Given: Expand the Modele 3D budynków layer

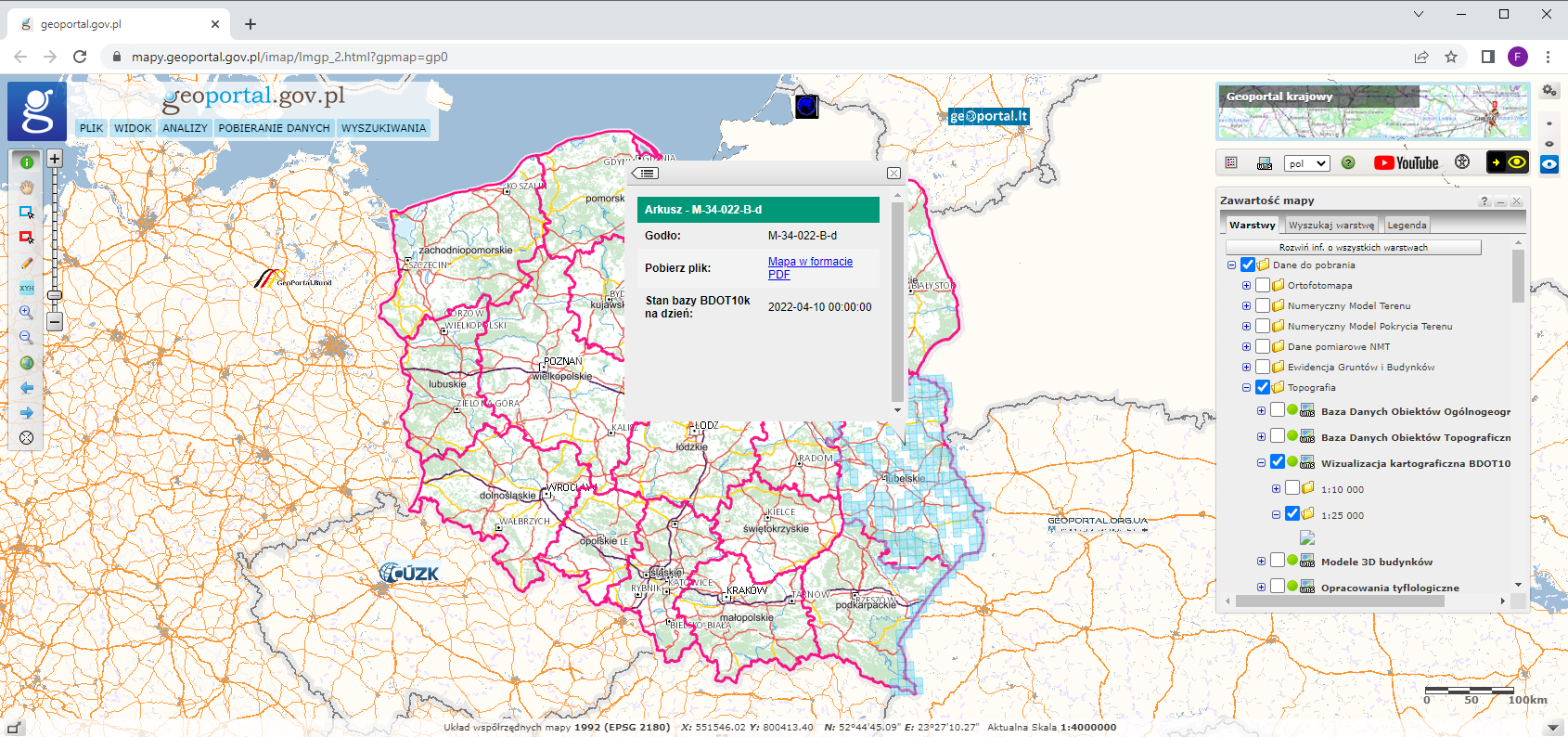Looking at the screenshot, I should (x=1261, y=561).
